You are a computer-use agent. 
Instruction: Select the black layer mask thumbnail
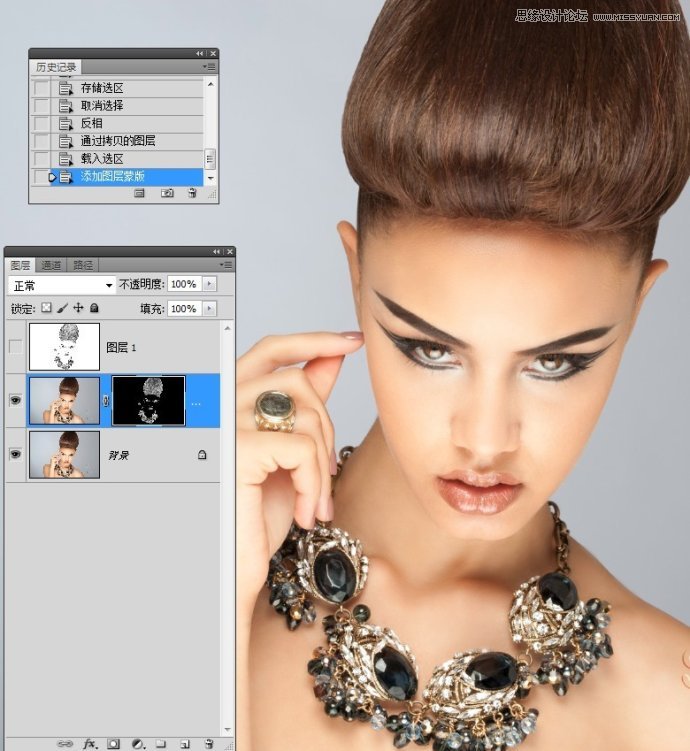(x=148, y=400)
